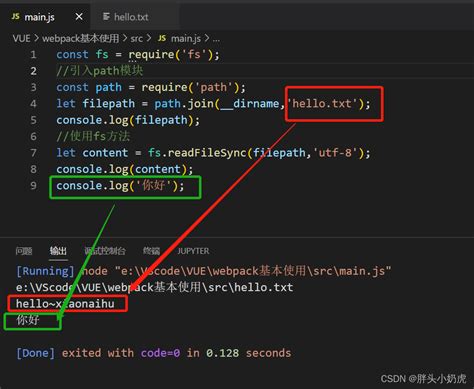474x389 pixels.
Task: Click "fs.readFileSync" on line 7
Action: (197, 153)
